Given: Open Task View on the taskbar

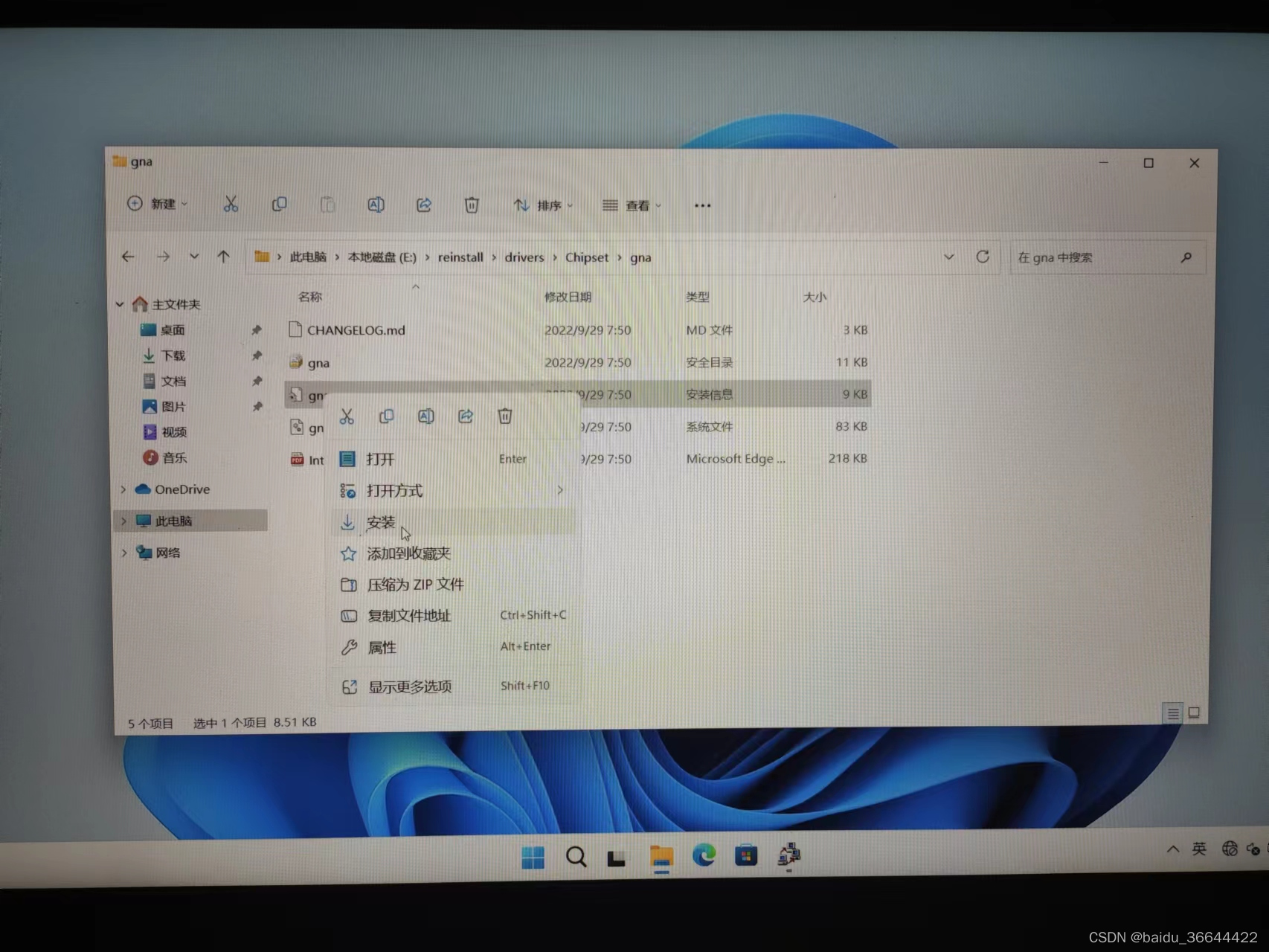Looking at the screenshot, I should 617,858.
